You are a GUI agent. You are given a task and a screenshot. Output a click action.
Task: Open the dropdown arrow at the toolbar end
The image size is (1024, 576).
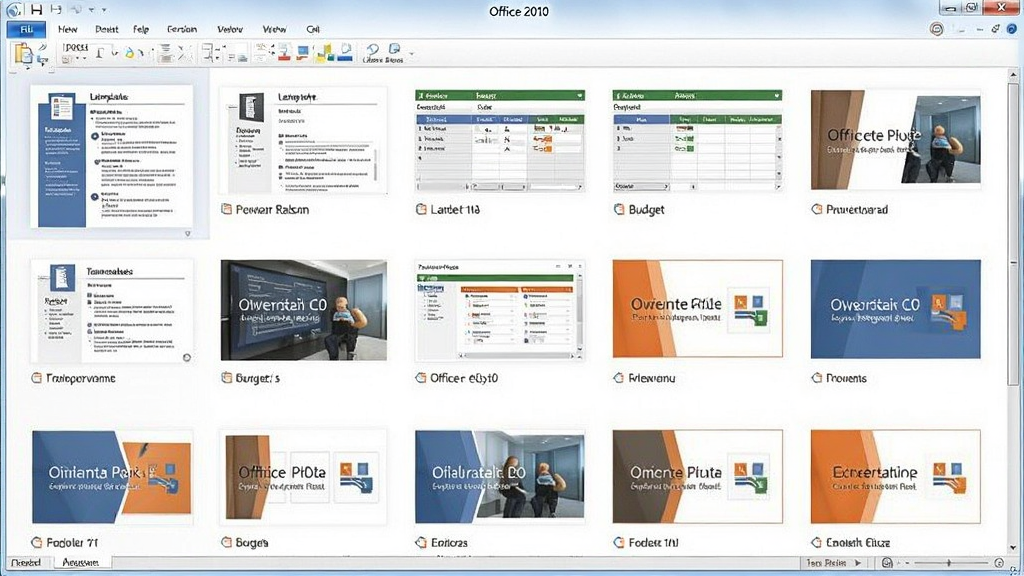click(x=411, y=53)
